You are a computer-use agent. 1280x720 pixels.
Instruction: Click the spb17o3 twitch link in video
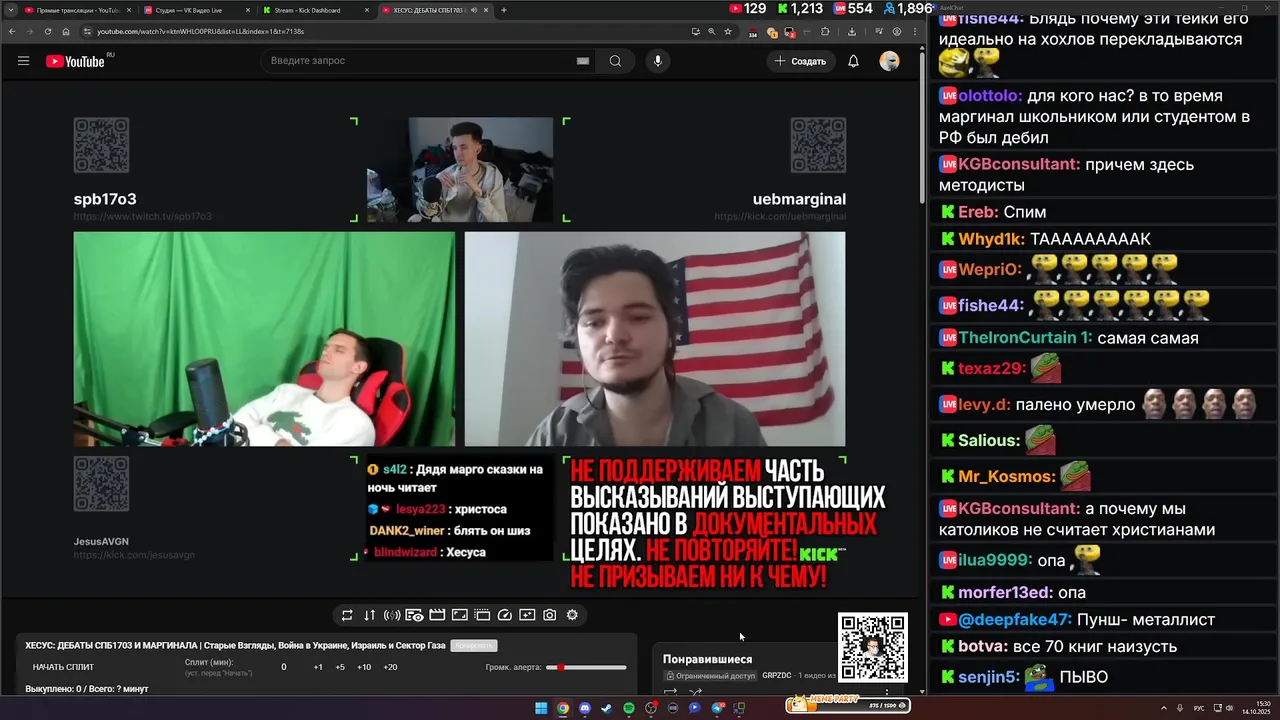[x=142, y=216]
